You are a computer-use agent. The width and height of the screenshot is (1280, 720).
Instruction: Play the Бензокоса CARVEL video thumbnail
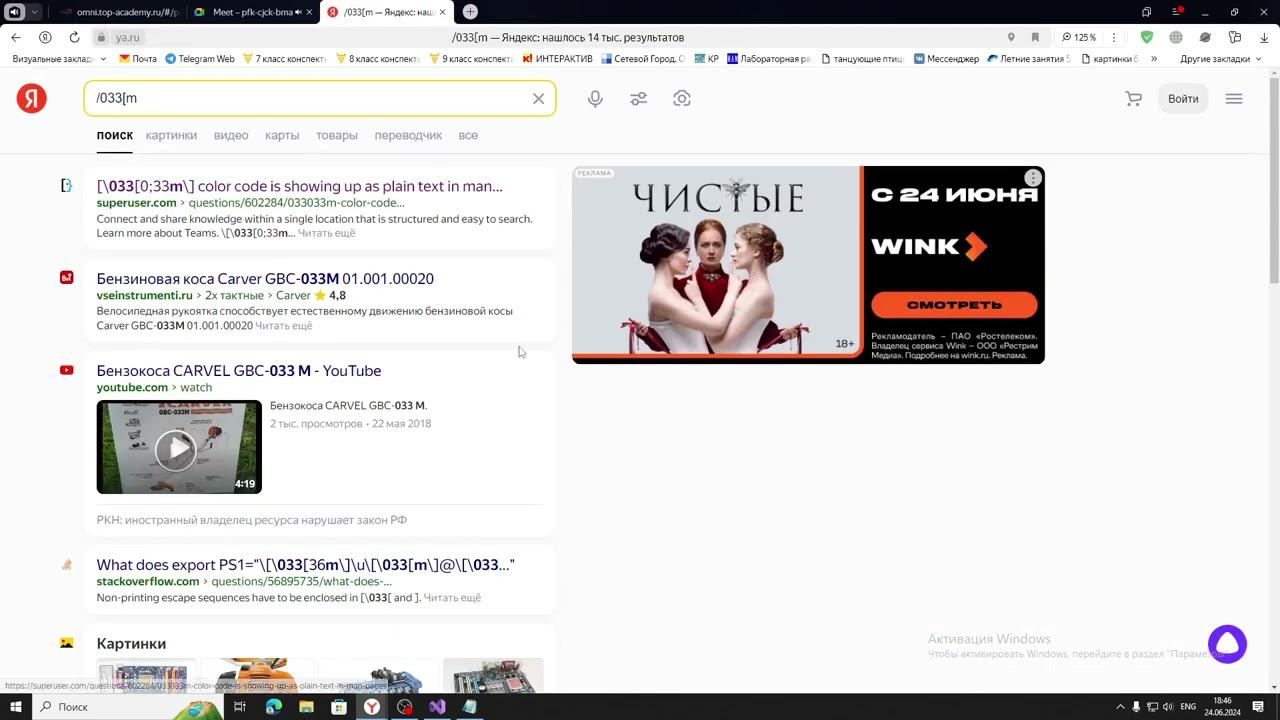tap(179, 447)
